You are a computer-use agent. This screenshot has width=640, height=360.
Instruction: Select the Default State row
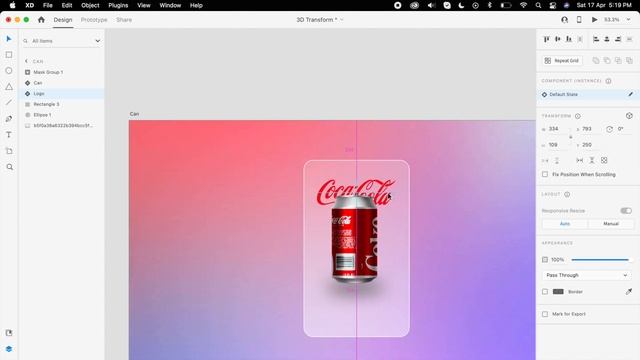588,94
